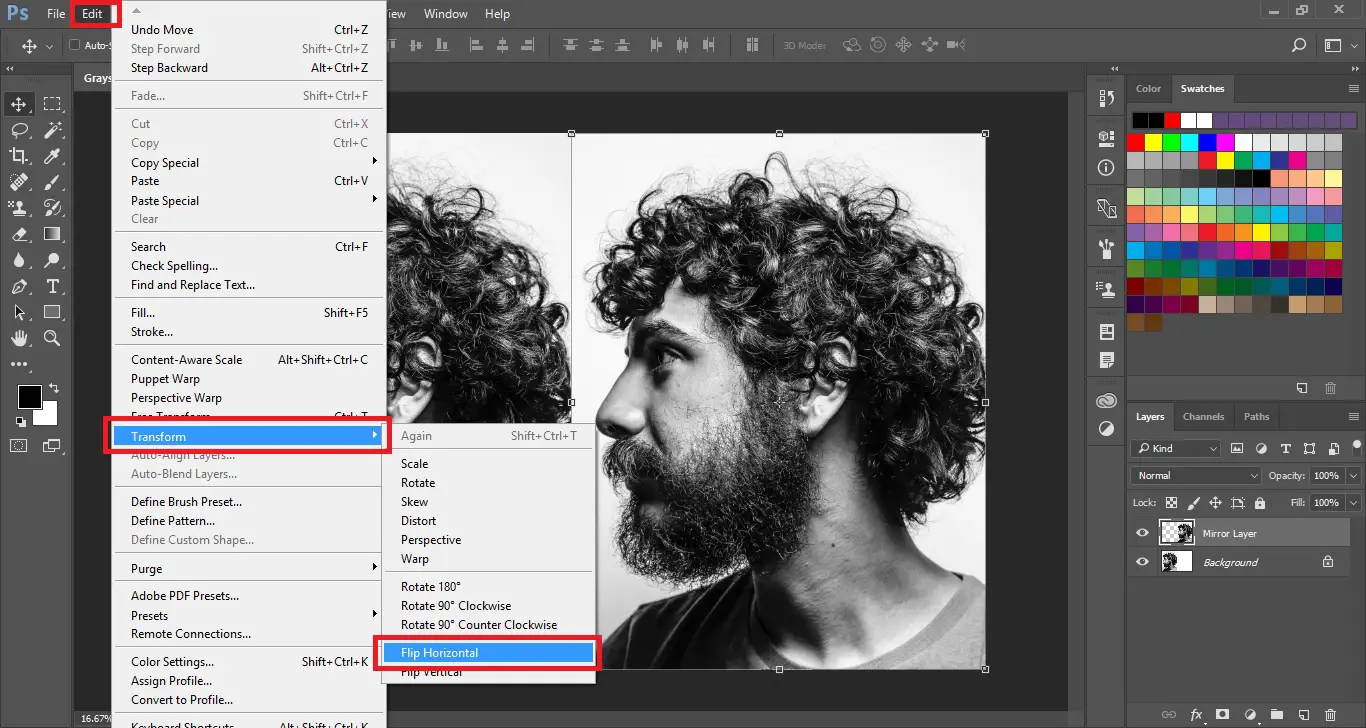Switch to the Channels tab

click(1203, 417)
